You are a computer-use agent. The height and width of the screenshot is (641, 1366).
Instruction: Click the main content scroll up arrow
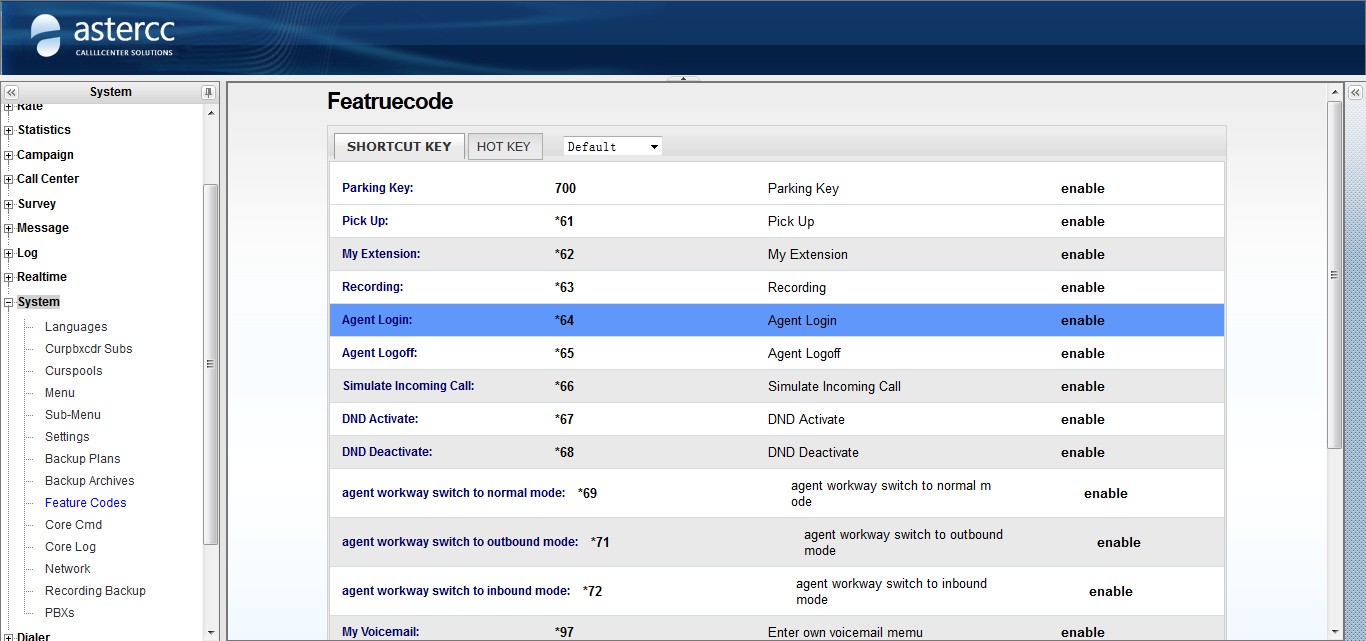1334,92
